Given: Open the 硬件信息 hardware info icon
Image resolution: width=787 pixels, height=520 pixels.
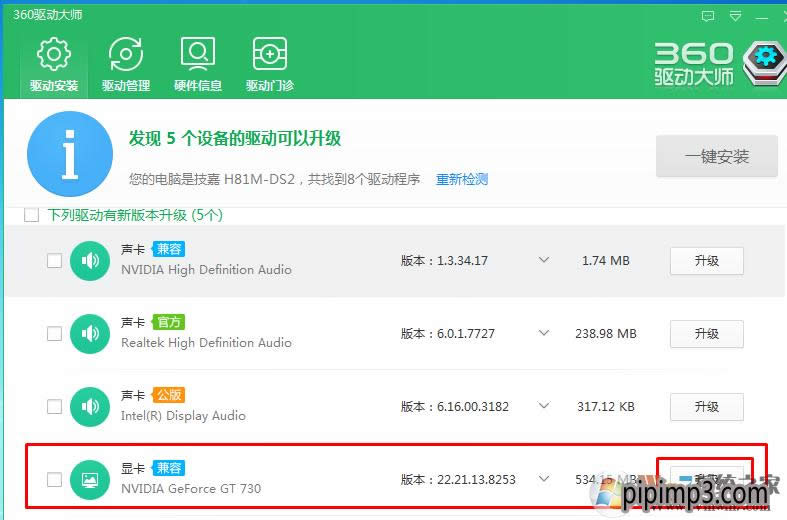Looking at the screenshot, I should click(197, 64).
